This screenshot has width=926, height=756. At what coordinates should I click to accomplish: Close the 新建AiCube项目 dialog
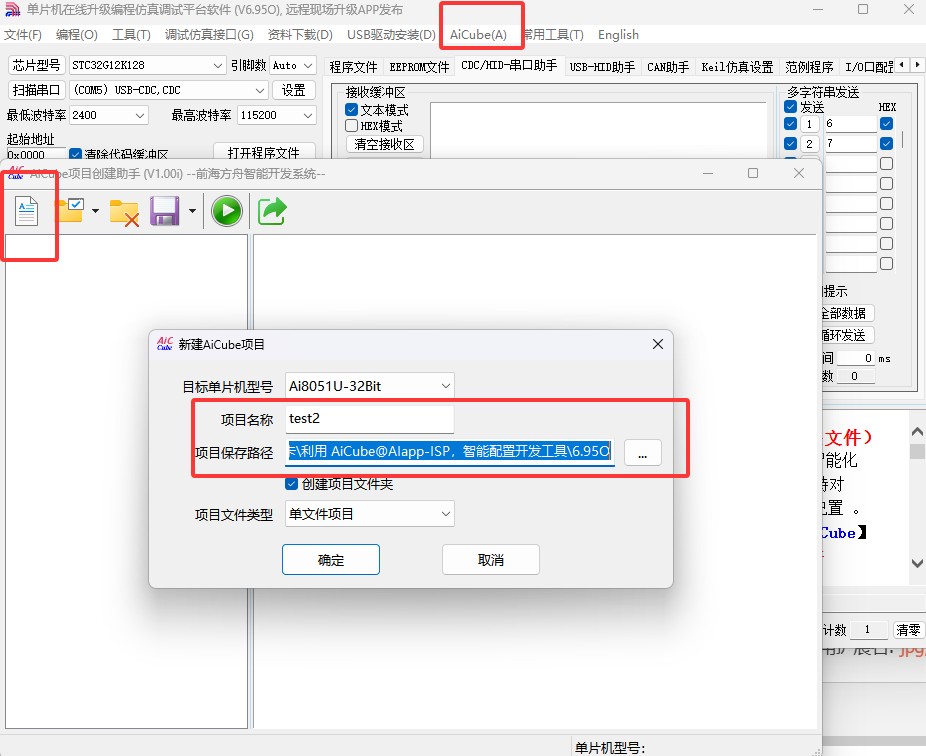tap(657, 344)
